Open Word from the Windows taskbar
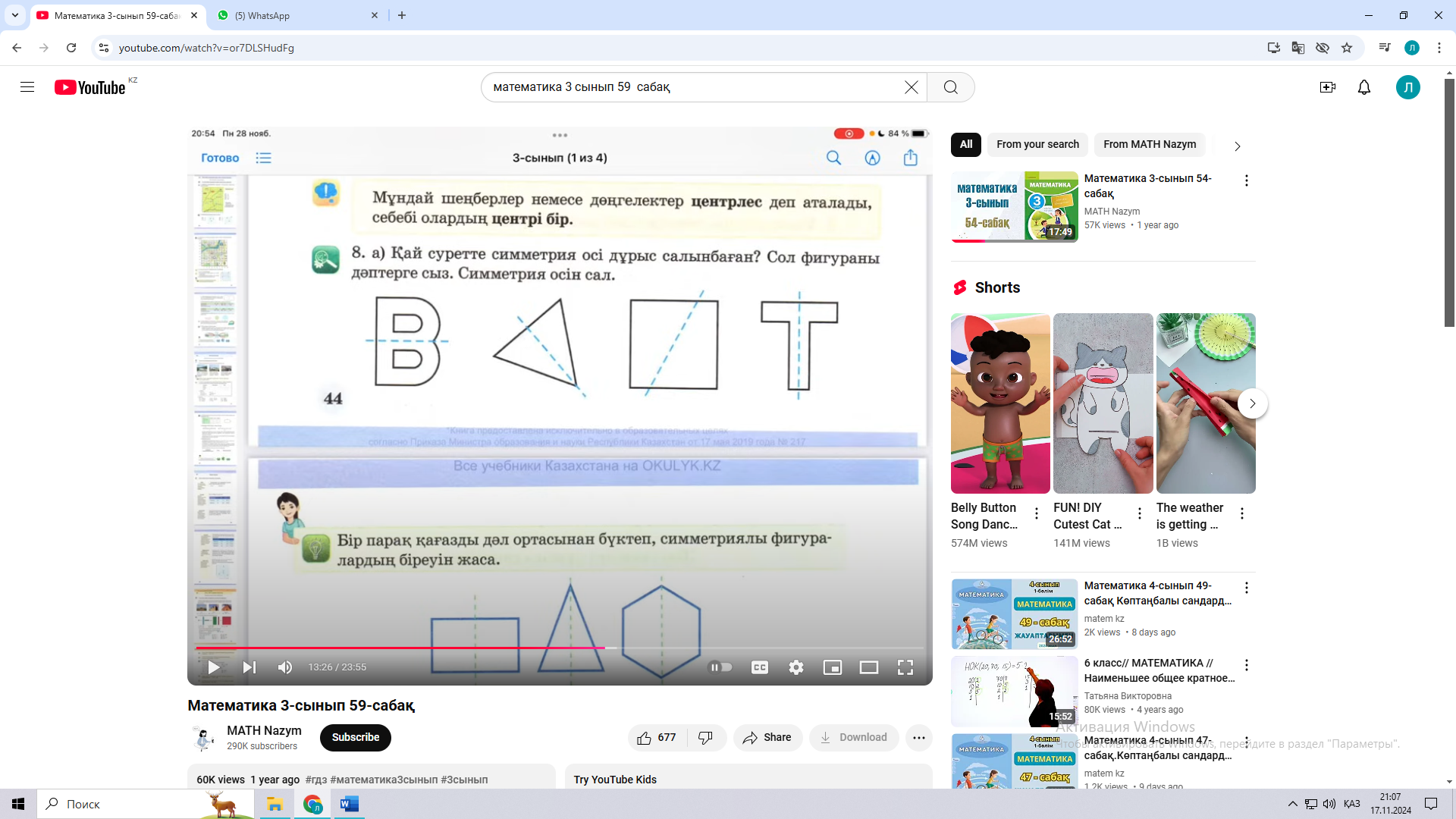This screenshot has height=819, width=1456. pos(349,804)
